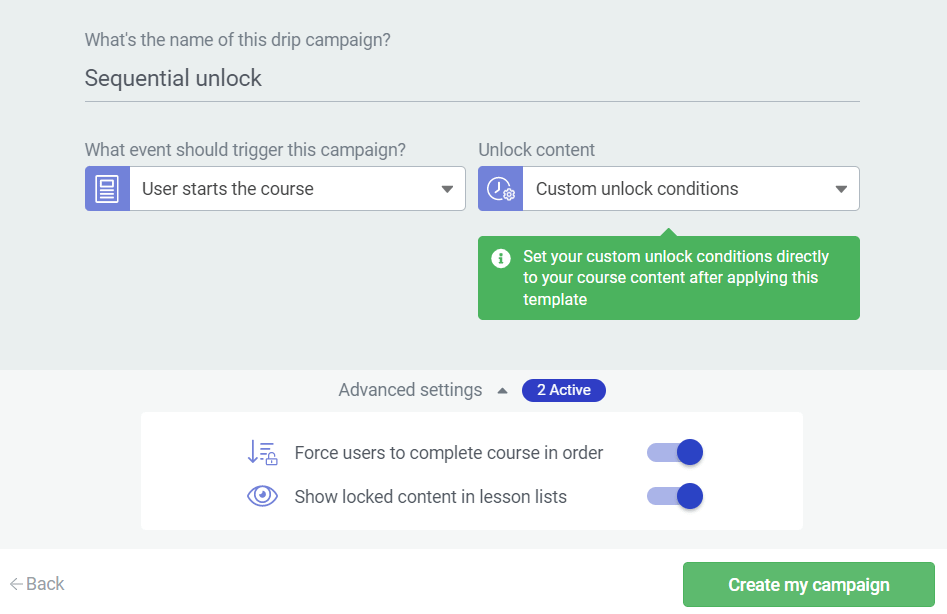Viewport: 947px width, 614px height.
Task: Click the arrow on the trigger event dropdown
Action: (x=447, y=190)
